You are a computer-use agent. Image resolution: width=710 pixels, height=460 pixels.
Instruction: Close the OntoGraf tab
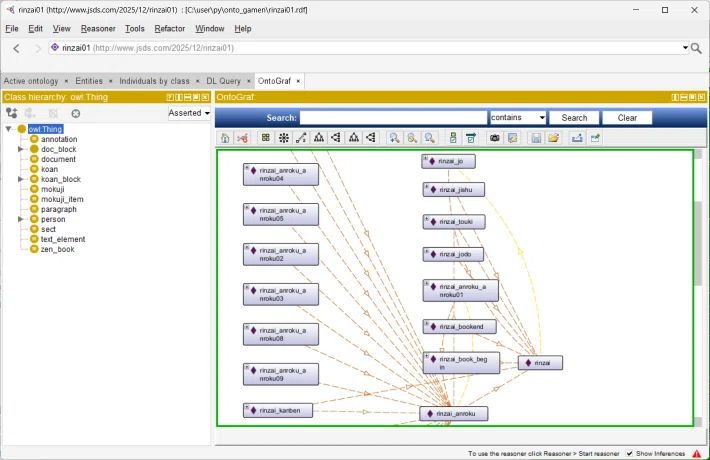click(298, 81)
